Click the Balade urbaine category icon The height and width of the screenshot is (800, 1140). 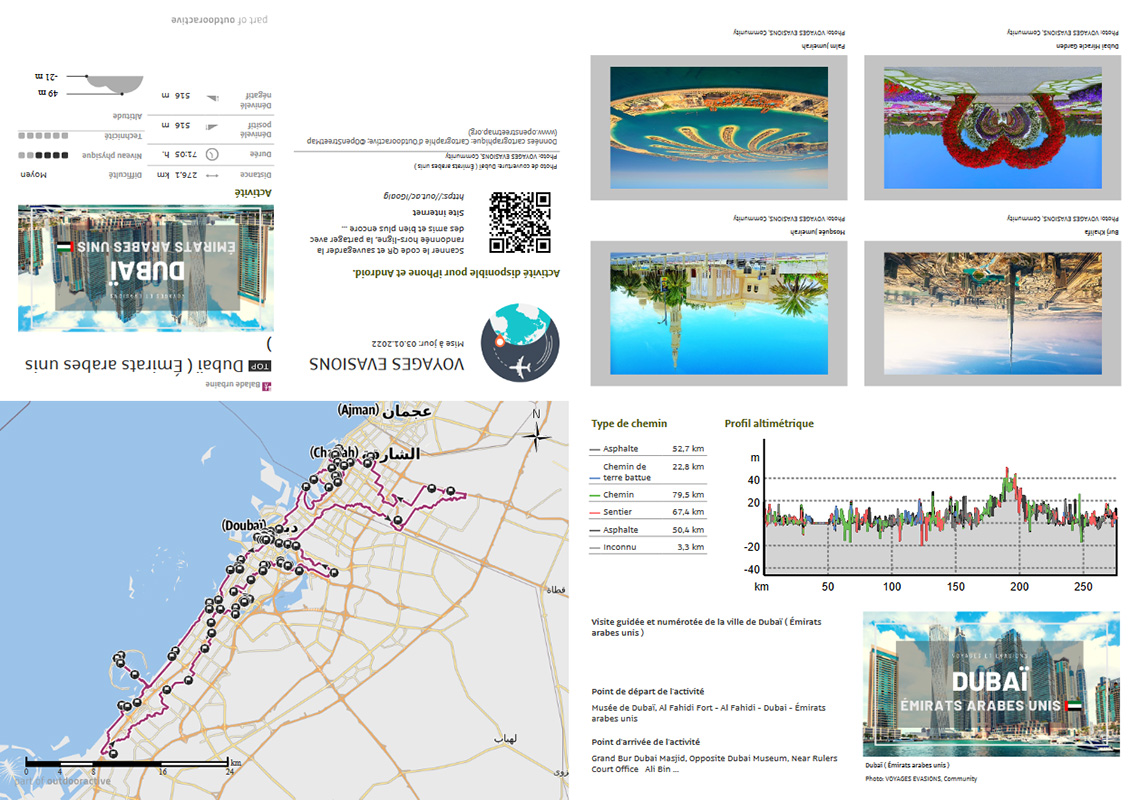click(266, 386)
